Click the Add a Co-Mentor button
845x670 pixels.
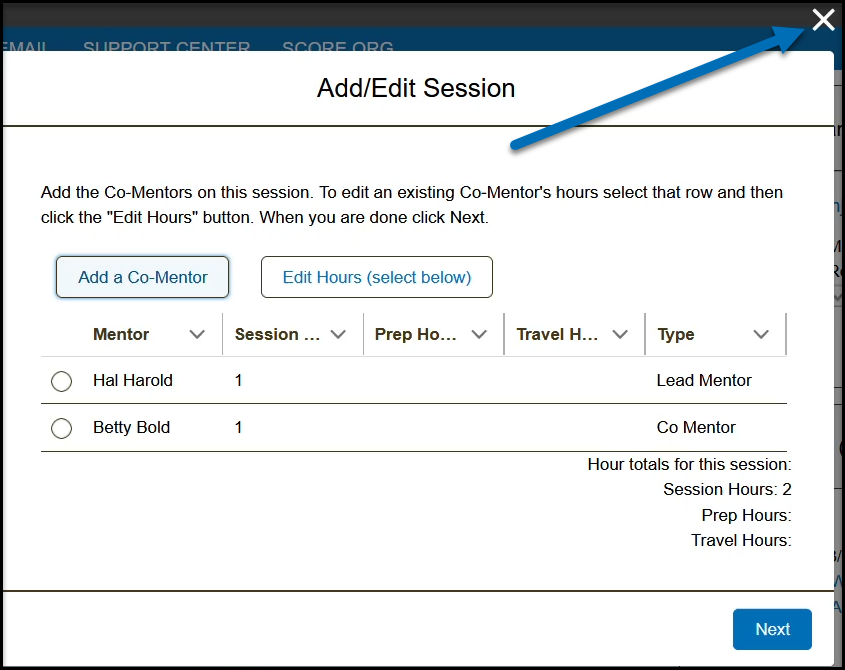(143, 277)
